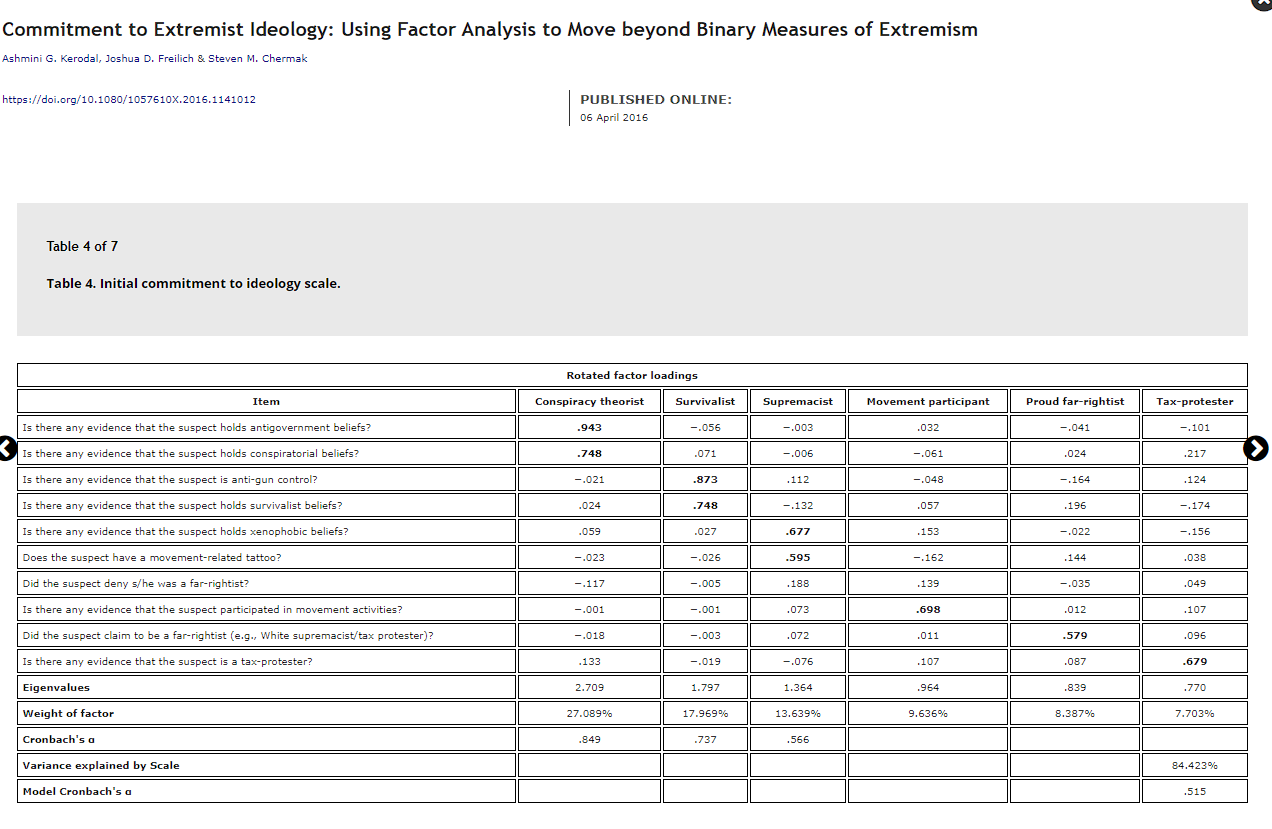
Task: Click the article title heading
Action: (490, 29)
